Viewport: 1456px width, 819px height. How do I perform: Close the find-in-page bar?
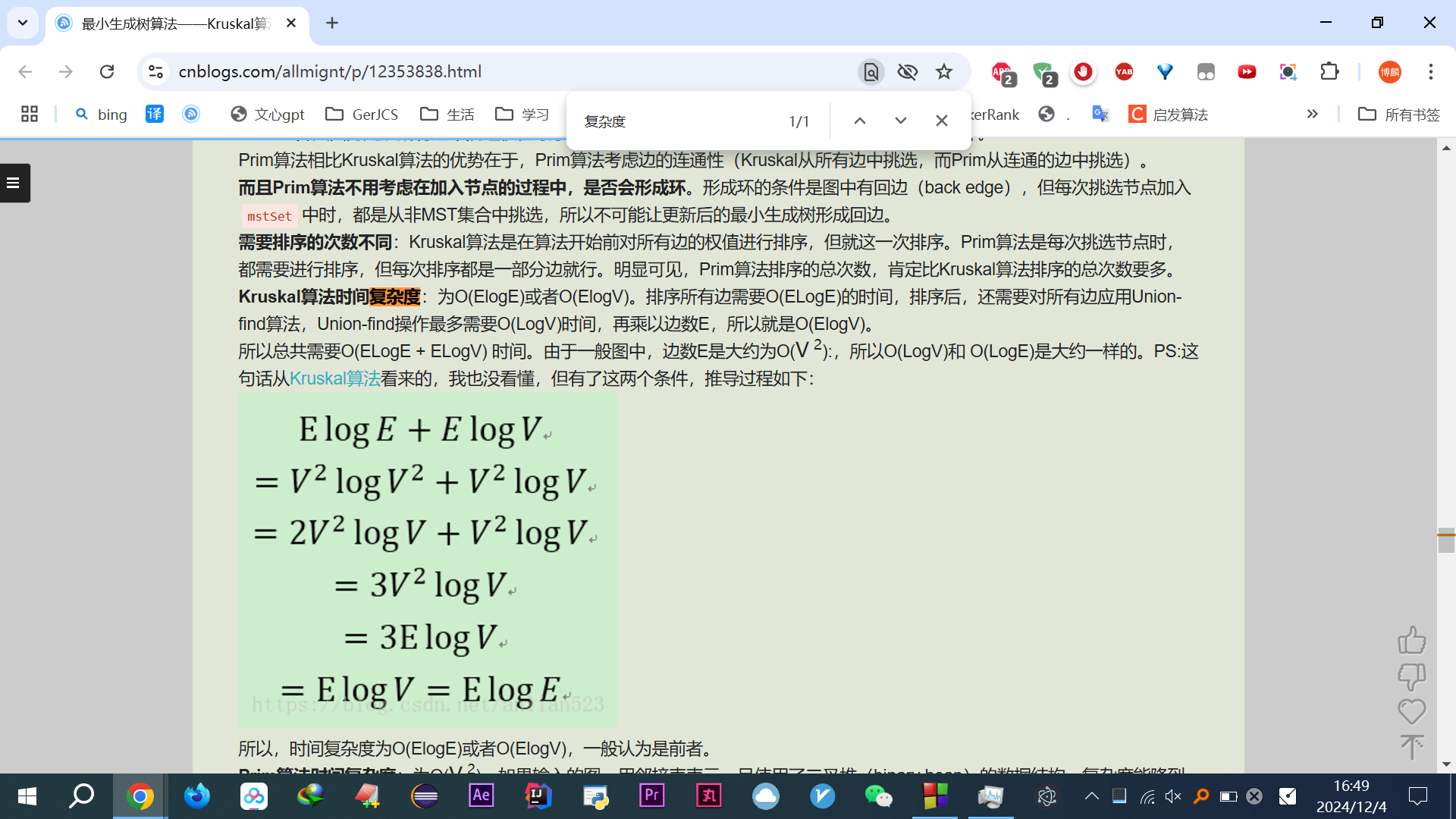point(941,121)
